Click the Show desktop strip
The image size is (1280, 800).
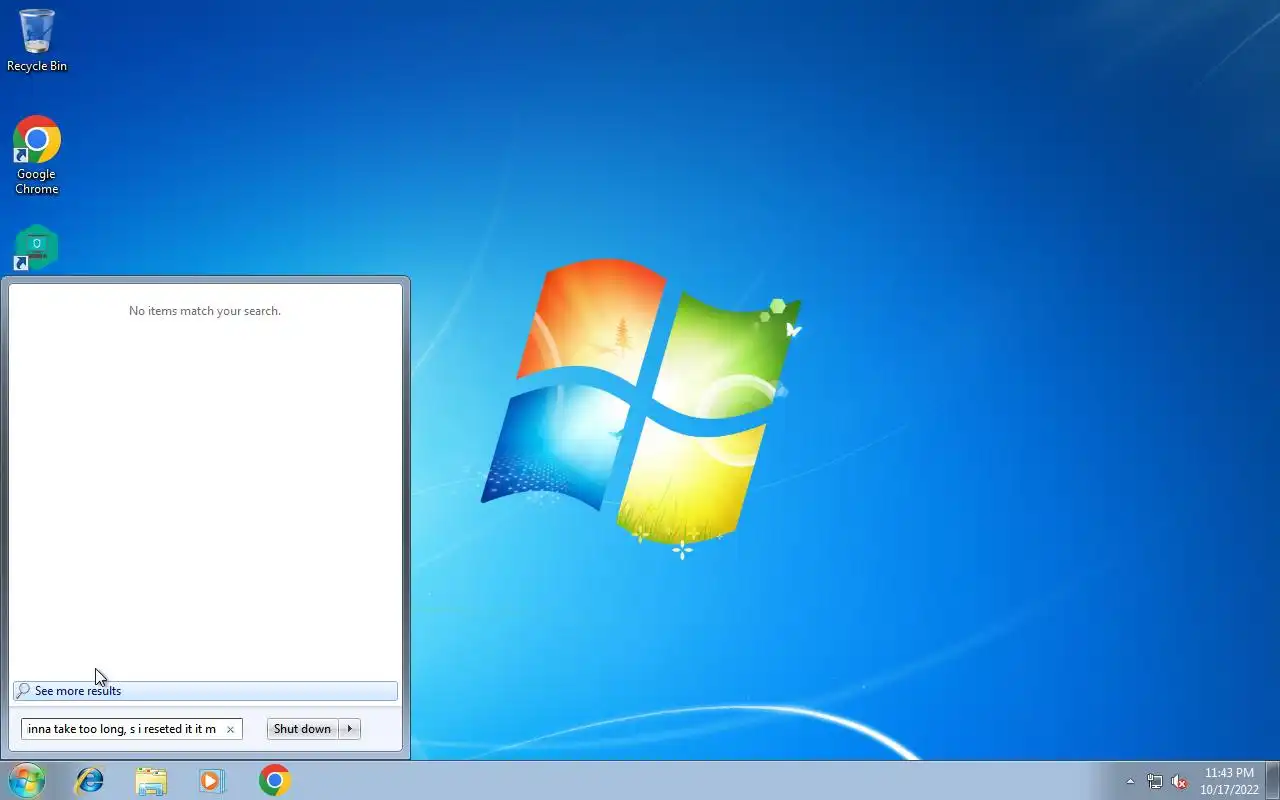coord(1272,780)
